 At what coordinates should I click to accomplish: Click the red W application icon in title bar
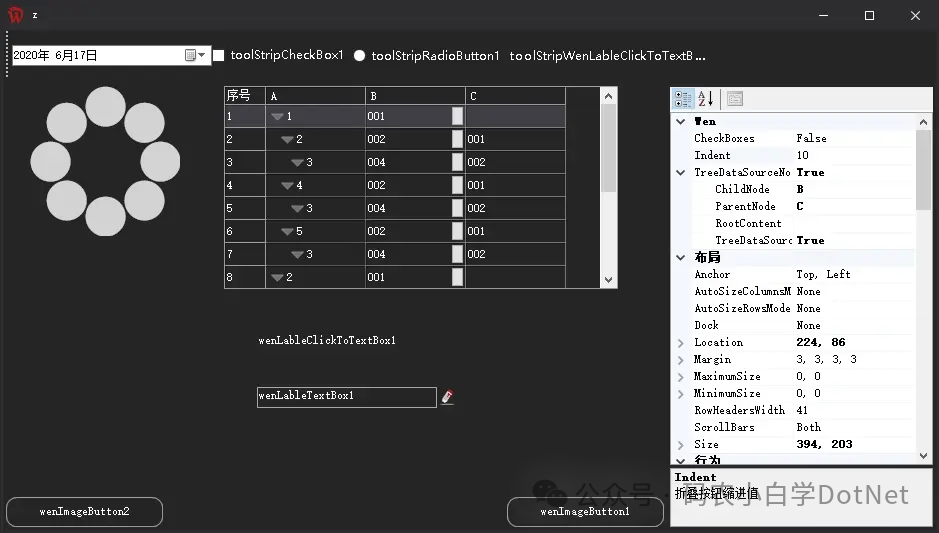point(16,15)
